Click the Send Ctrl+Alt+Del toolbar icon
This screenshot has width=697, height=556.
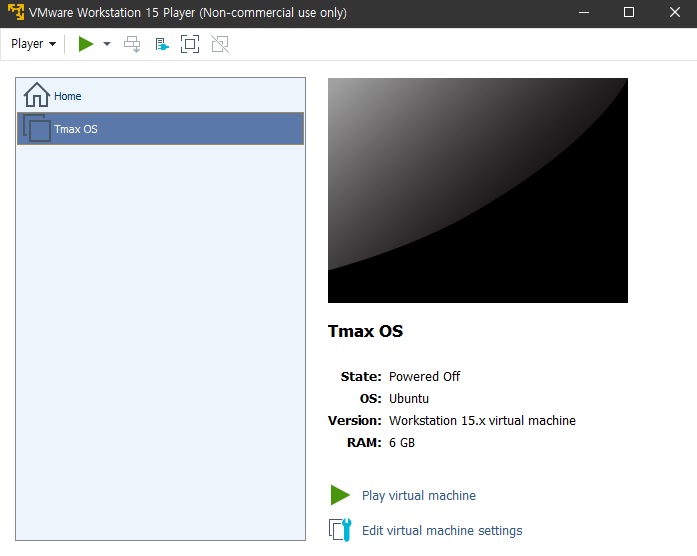tap(132, 44)
